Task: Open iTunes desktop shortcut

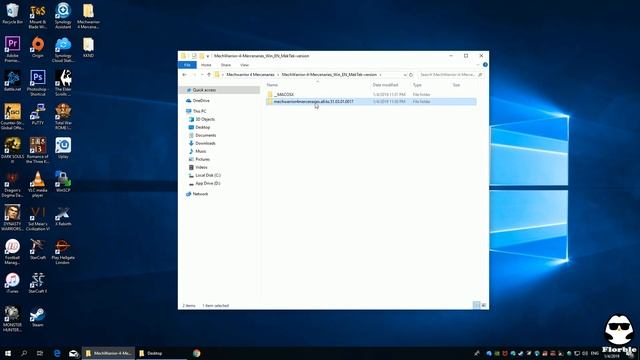Action: (12, 283)
